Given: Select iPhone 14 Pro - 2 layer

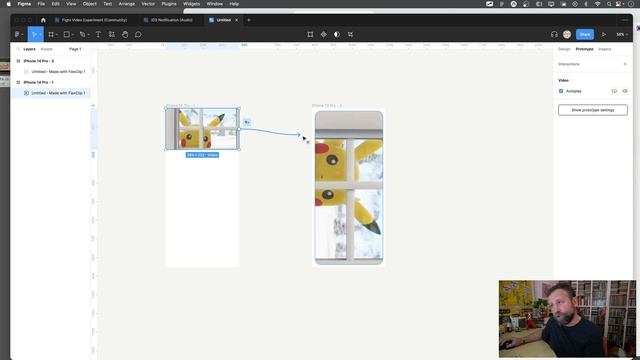Looking at the screenshot, I should [39, 61].
